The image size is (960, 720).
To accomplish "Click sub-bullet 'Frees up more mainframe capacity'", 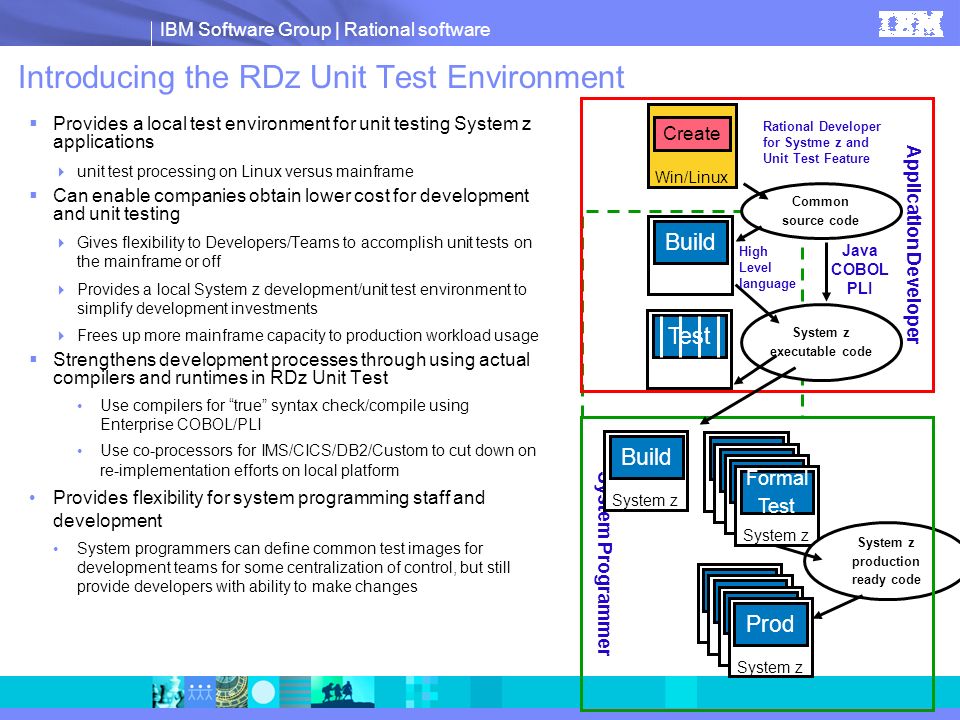I will (308, 336).
